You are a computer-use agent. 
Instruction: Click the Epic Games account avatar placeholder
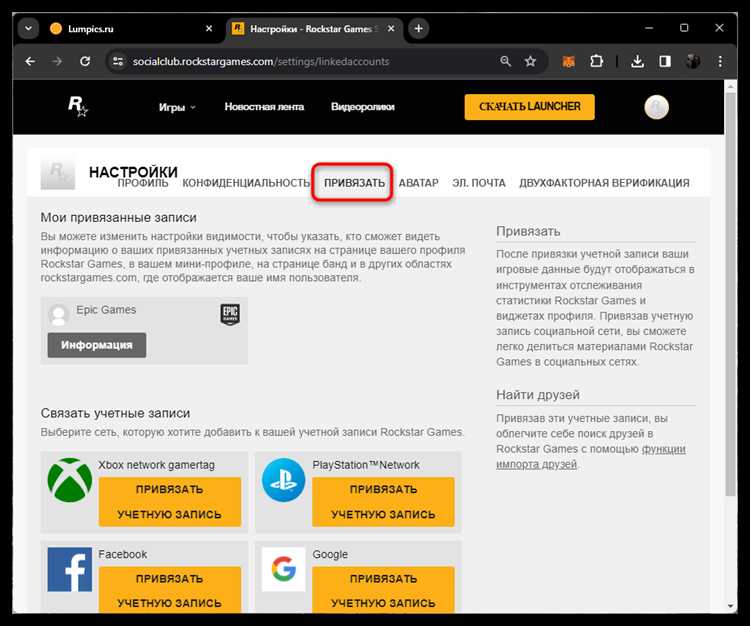pos(59,315)
